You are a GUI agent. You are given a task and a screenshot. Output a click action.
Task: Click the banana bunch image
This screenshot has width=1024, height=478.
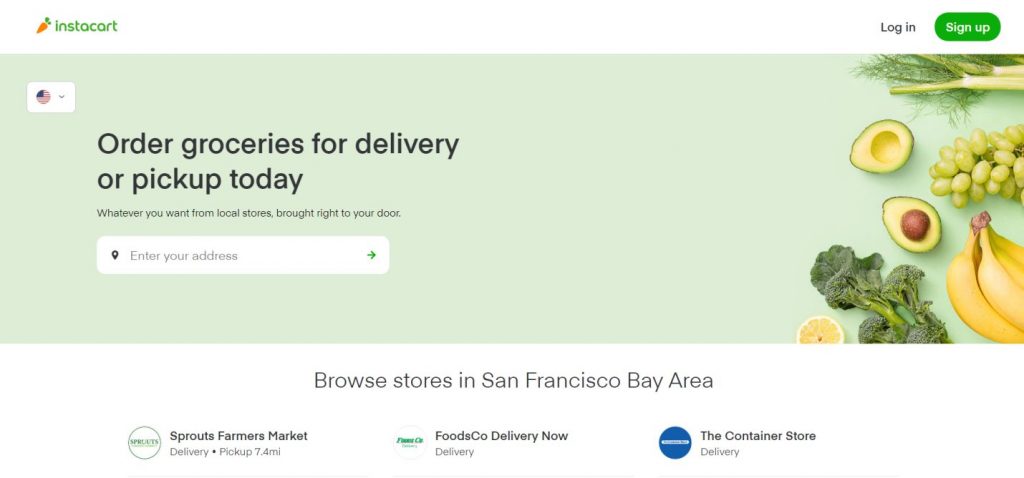click(x=986, y=278)
